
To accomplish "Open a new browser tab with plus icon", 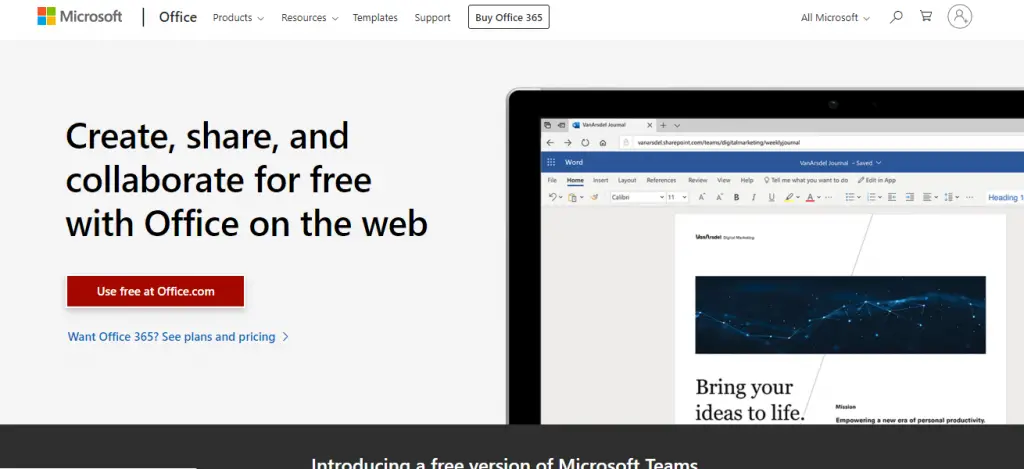I will pos(664,125).
